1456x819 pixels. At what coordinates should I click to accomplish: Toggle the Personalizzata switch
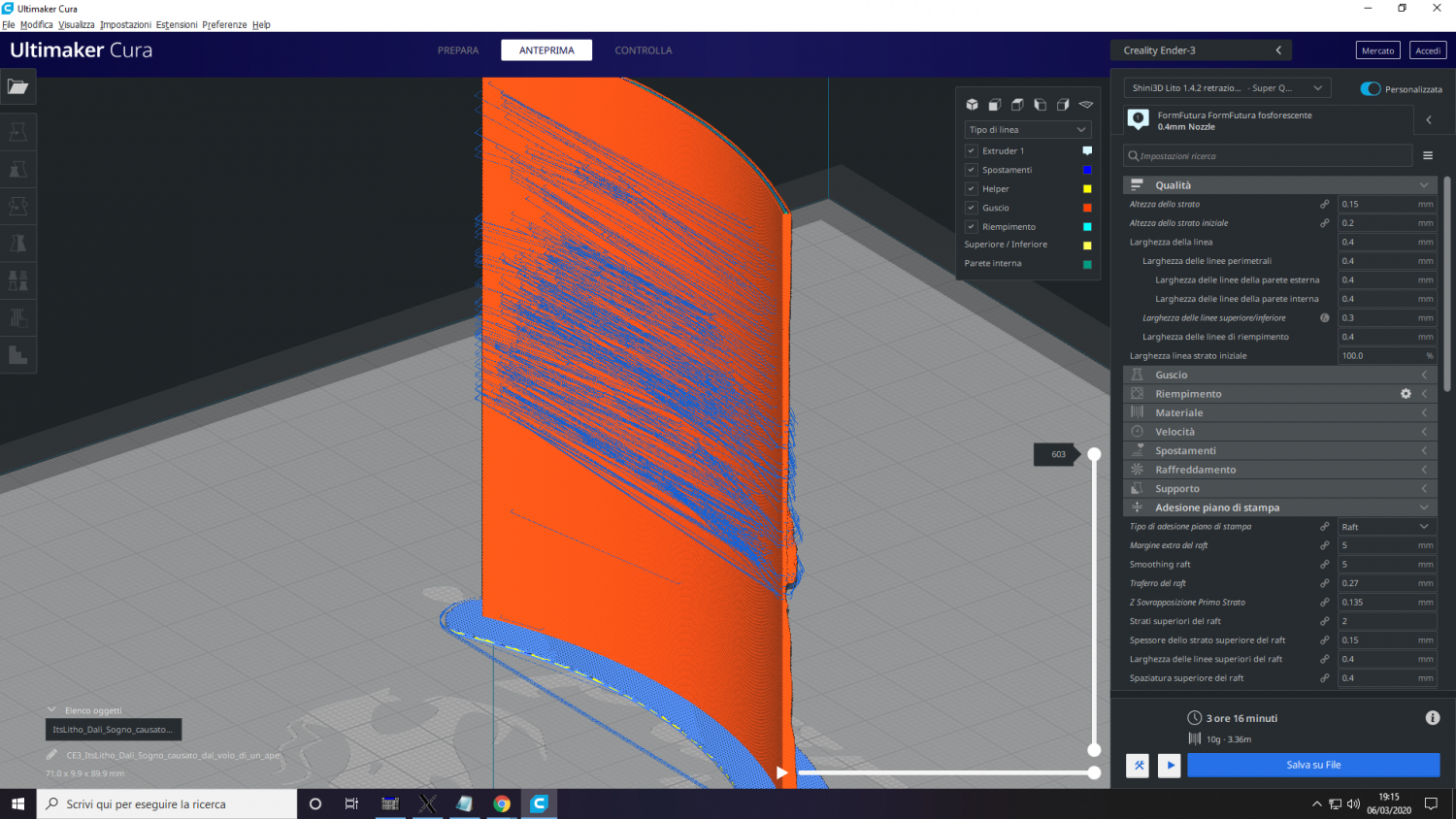pyautogui.click(x=1371, y=88)
